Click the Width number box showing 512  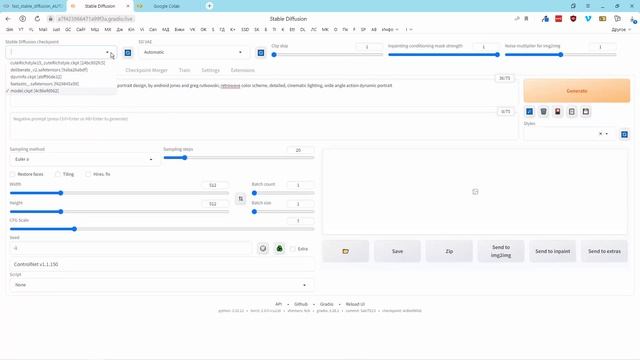pos(215,185)
